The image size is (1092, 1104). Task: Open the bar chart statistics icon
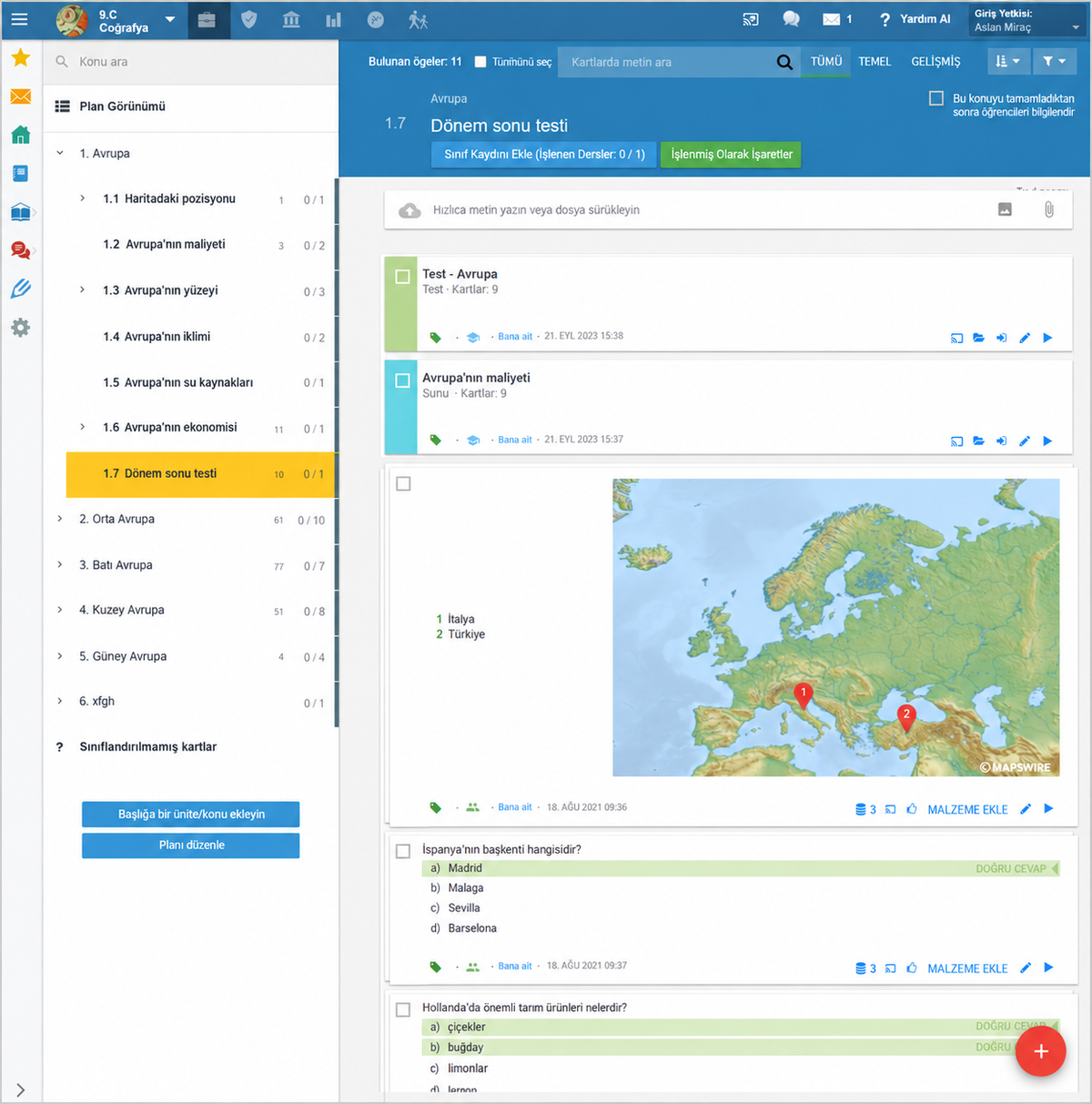pos(334,19)
